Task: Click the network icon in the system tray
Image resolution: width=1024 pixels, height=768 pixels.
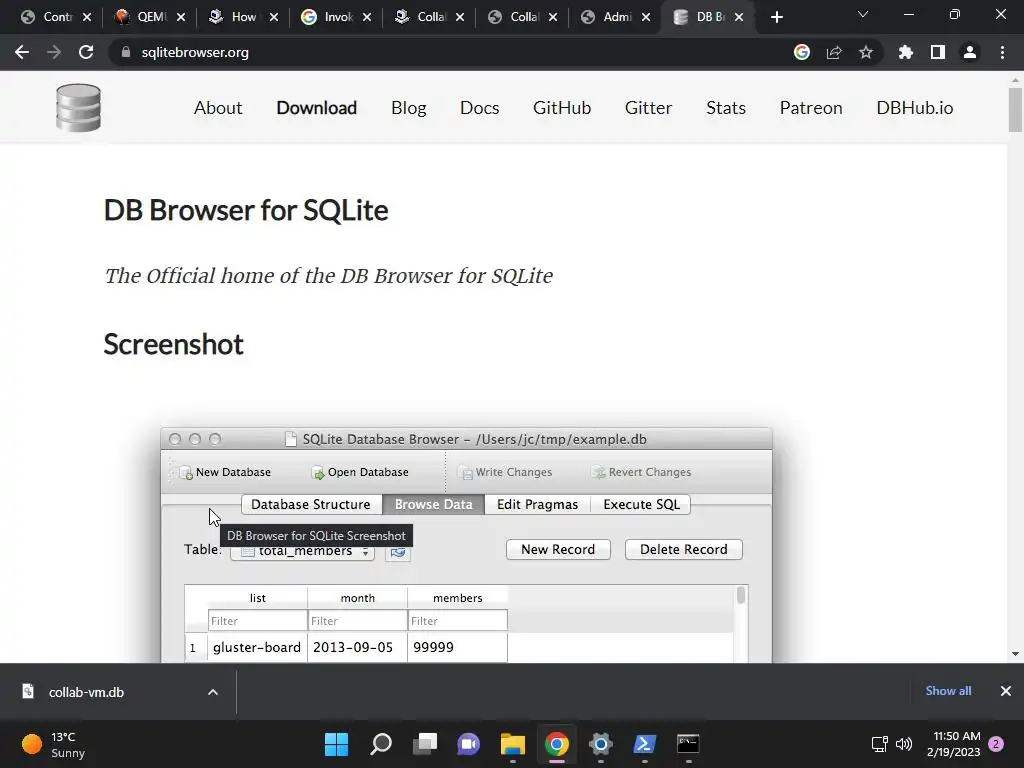Action: tap(879, 744)
